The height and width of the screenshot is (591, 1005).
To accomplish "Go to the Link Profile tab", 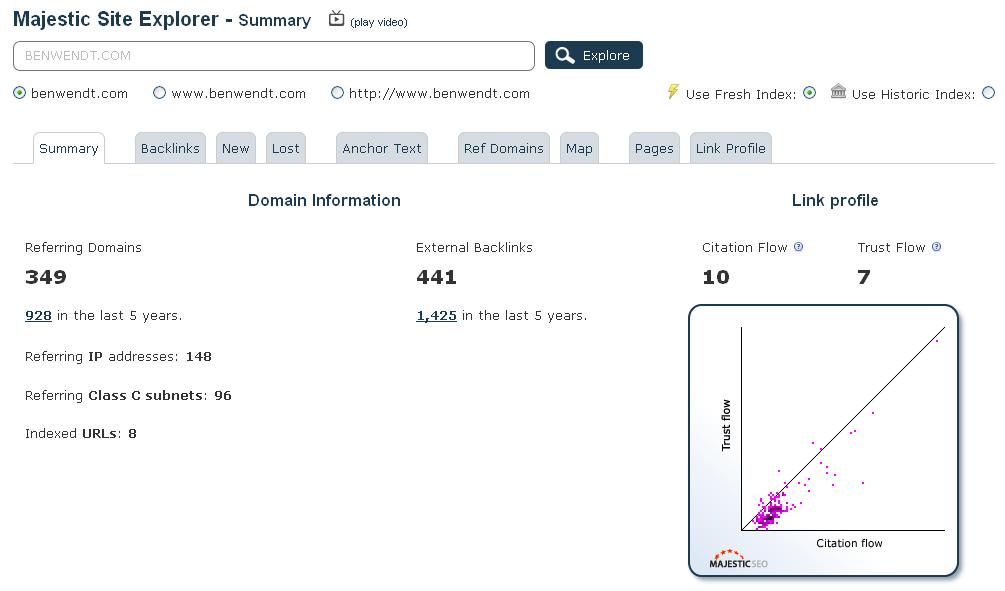I will 730,148.
